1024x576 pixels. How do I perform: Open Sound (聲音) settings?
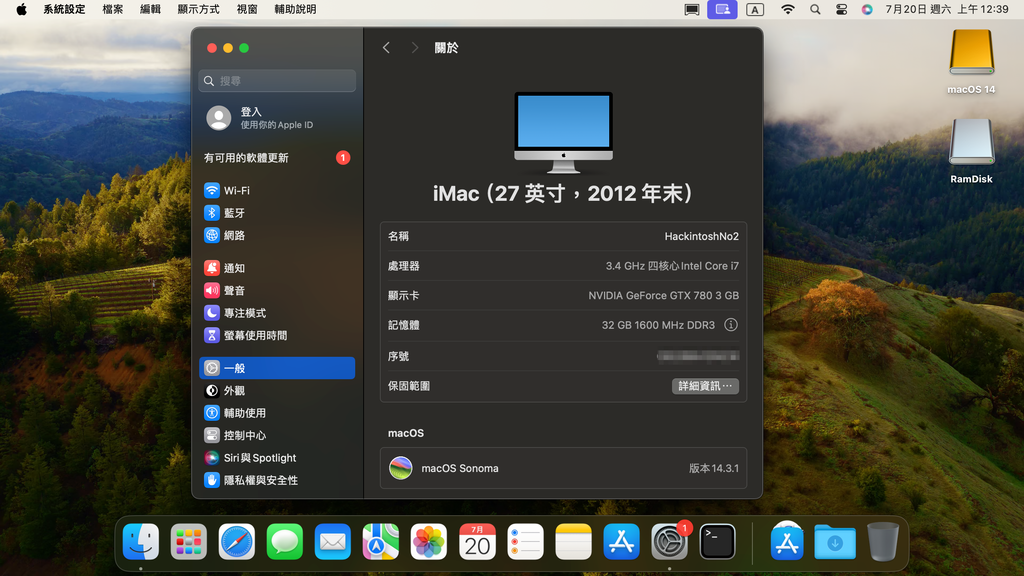[x=277, y=291]
